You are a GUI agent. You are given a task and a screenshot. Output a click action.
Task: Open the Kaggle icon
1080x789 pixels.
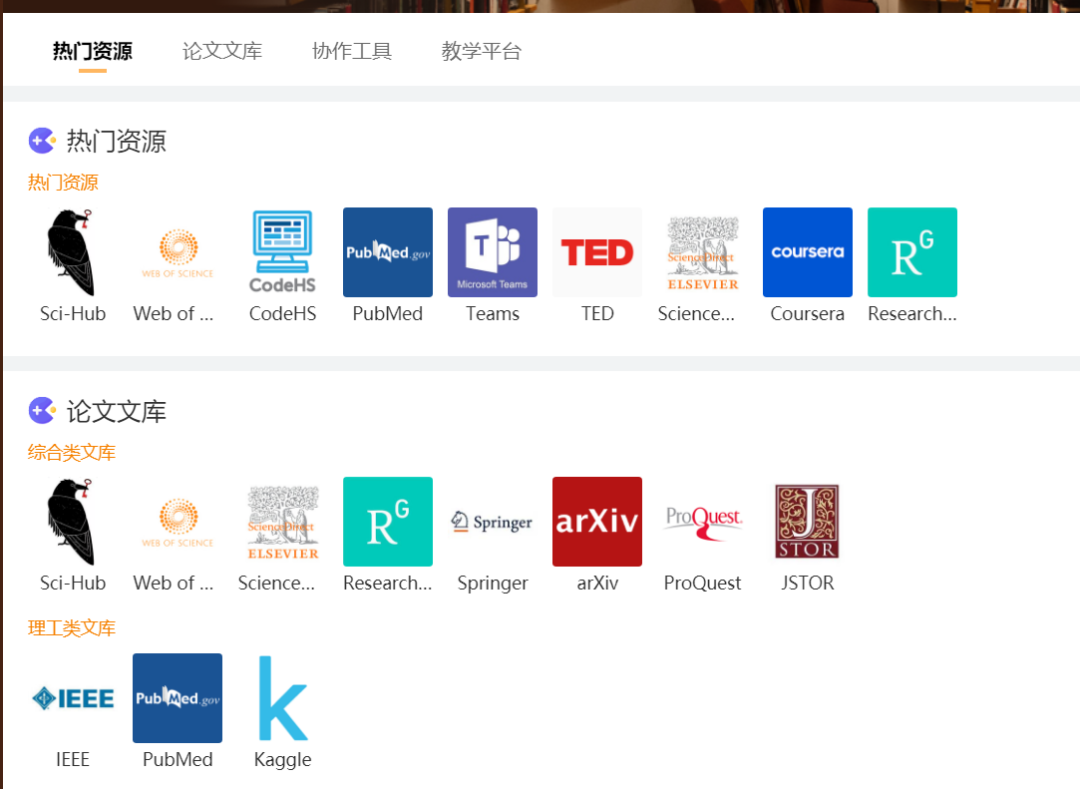[x=282, y=698]
